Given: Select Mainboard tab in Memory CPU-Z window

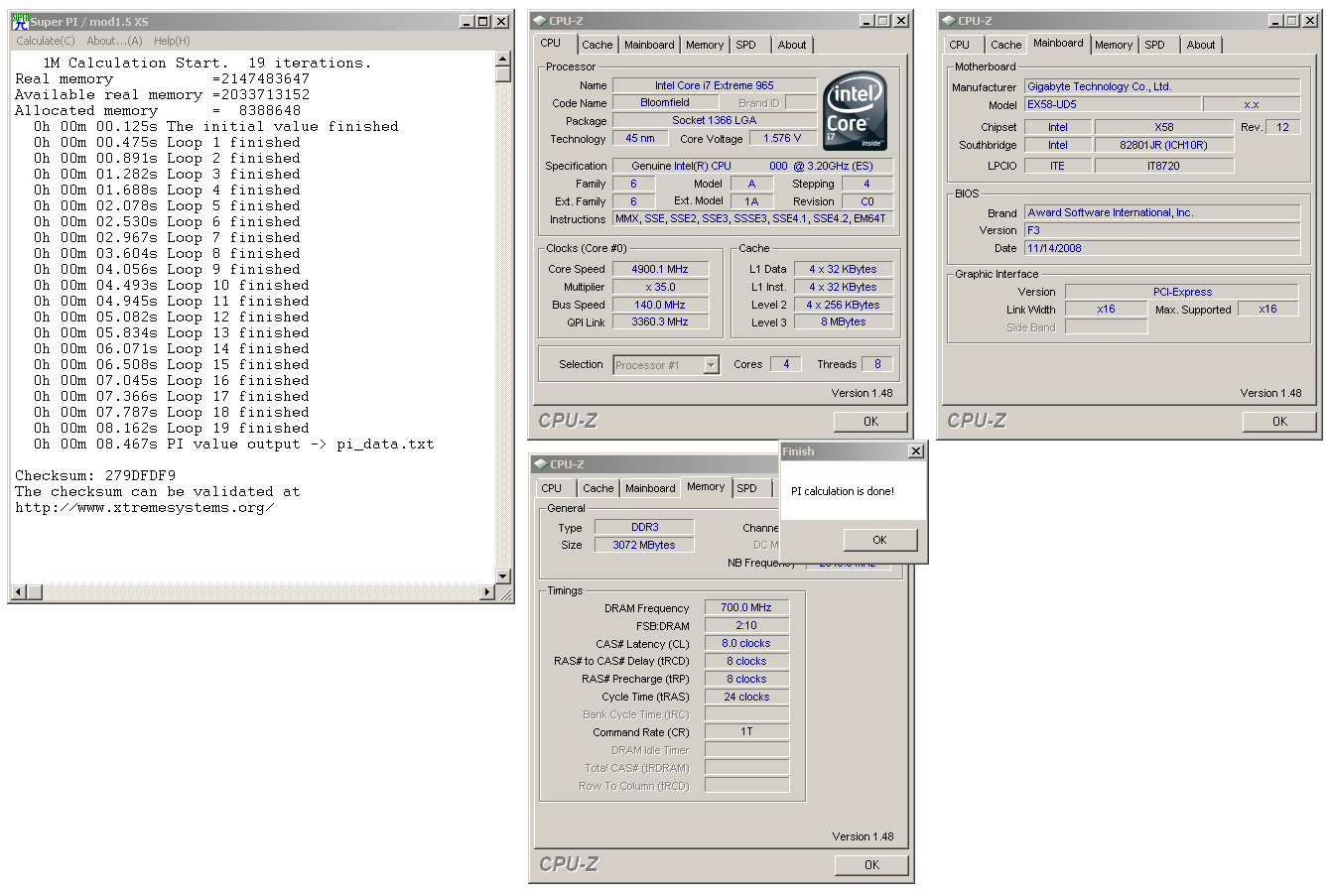Looking at the screenshot, I should [650, 488].
